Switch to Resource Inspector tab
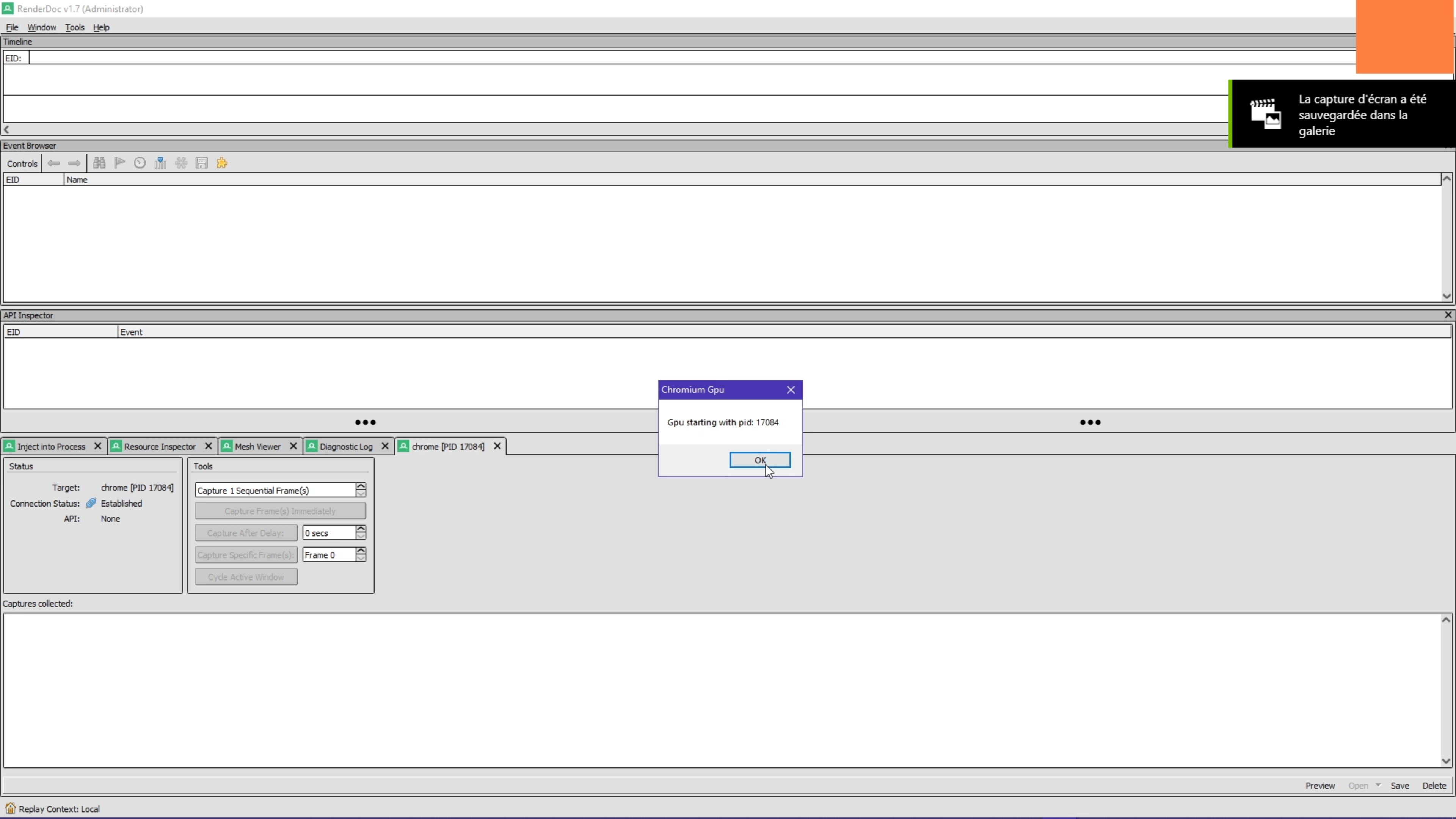 coord(159,447)
